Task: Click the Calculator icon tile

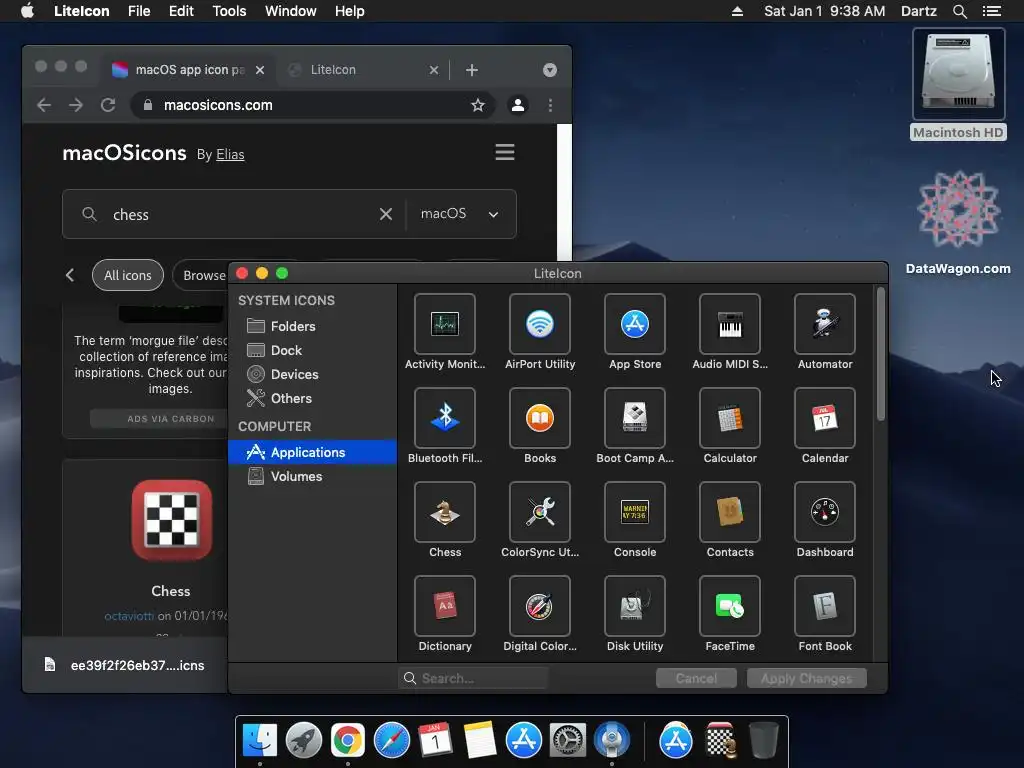Action: (729, 418)
